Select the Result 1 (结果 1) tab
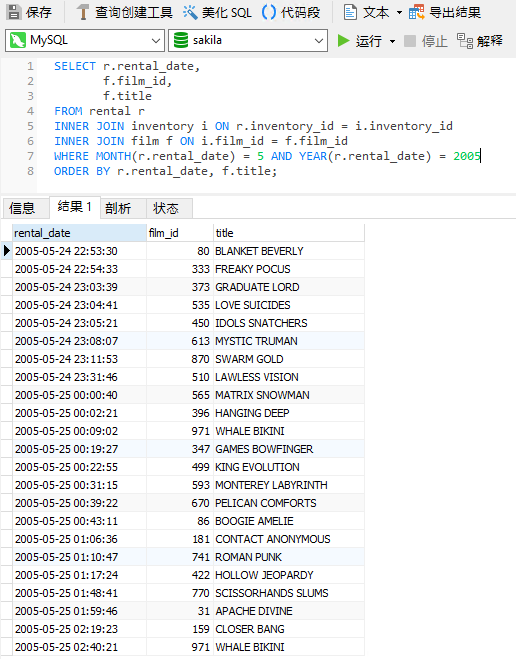 75,207
